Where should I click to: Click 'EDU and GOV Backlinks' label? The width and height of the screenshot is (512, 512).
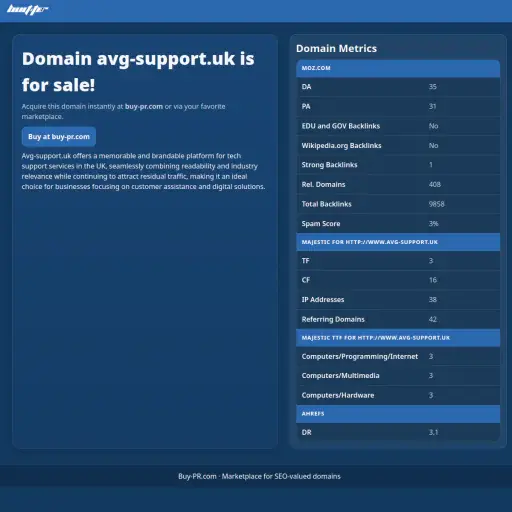point(341,126)
